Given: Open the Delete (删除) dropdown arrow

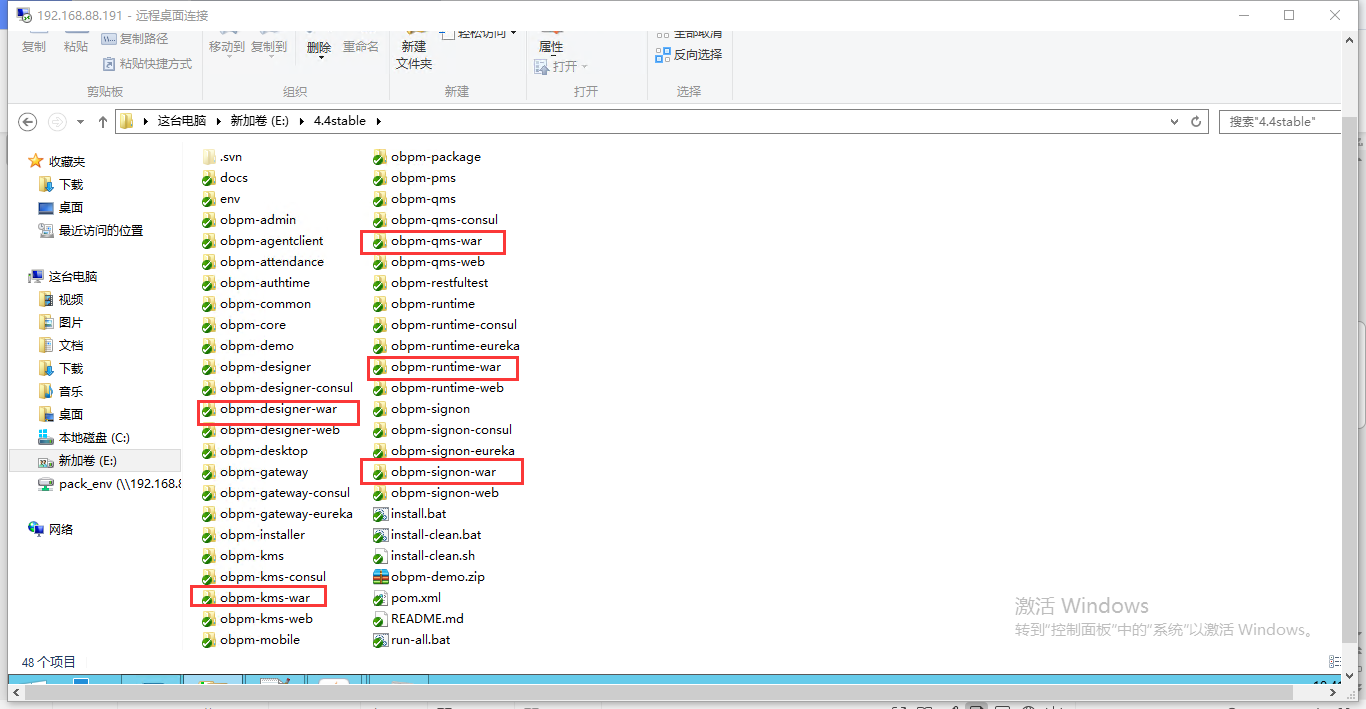Looking at the screenshot, I should [x=321, y=59].
